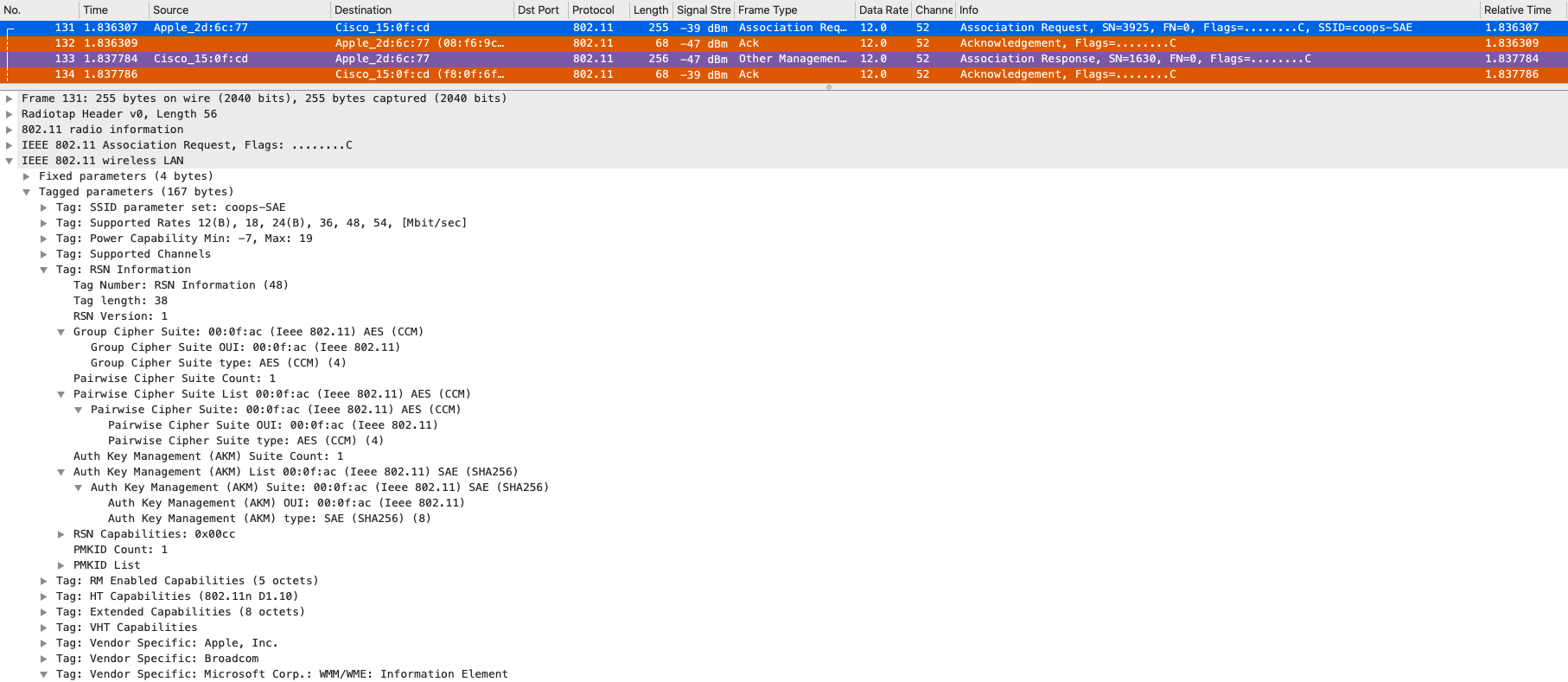Sort packets by Time column header
The height and width of the screenshot is (682, 1568).
[95, 10]
